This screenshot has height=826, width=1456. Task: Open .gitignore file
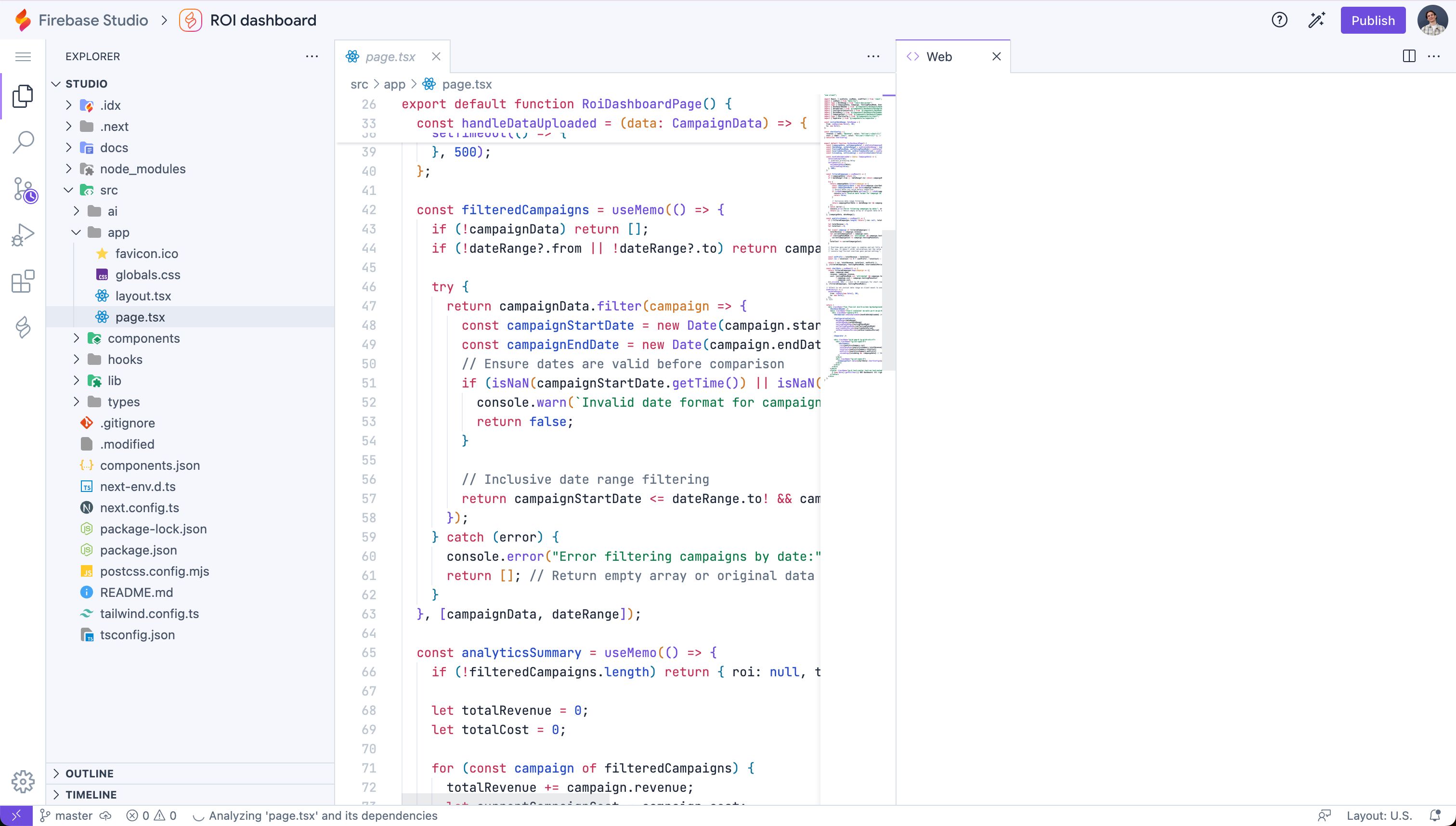190,423
